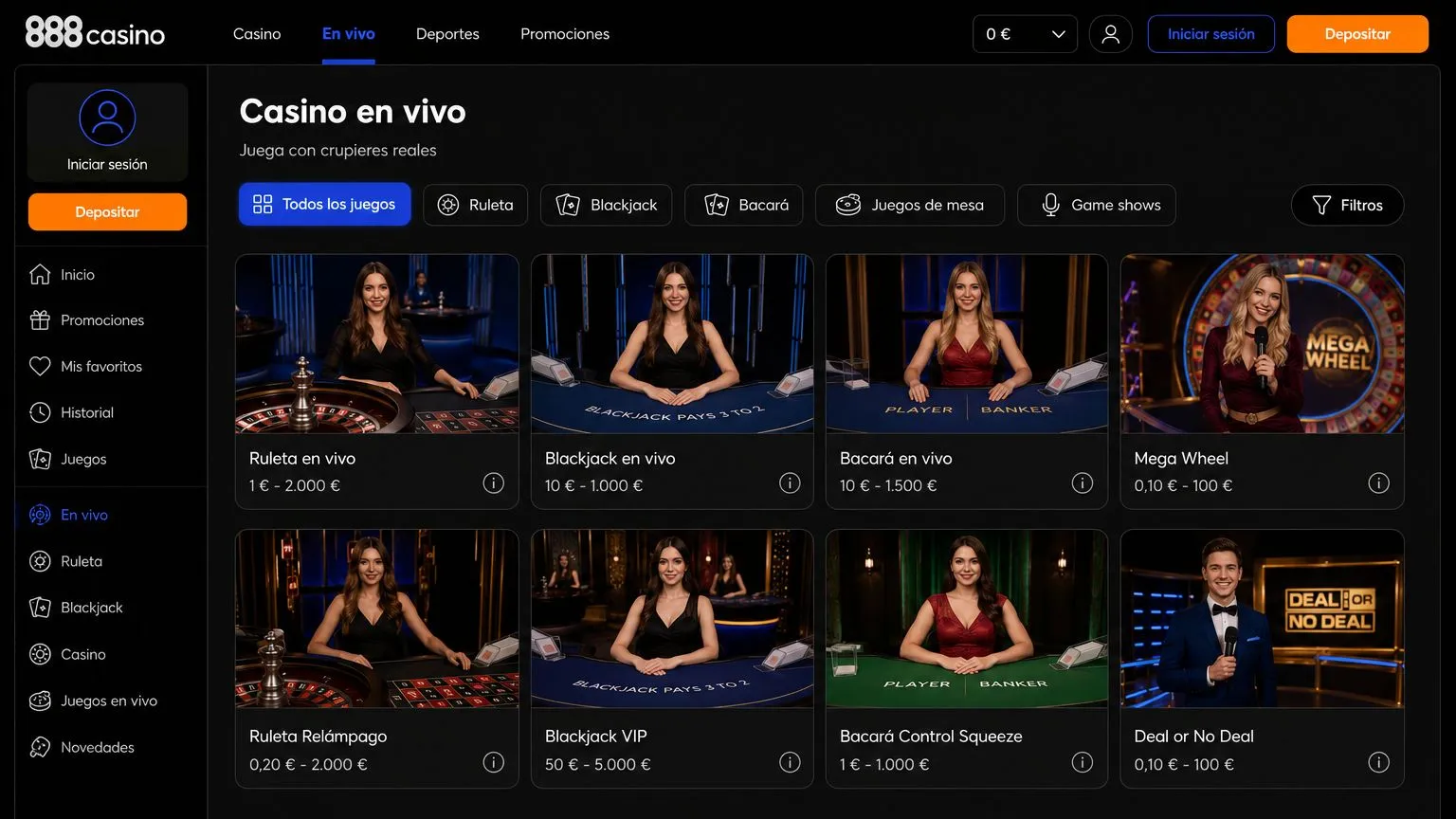
Task: Click the 'Mega Wheel' game title
Action: pyautogui.click(x=1181, y=459)
